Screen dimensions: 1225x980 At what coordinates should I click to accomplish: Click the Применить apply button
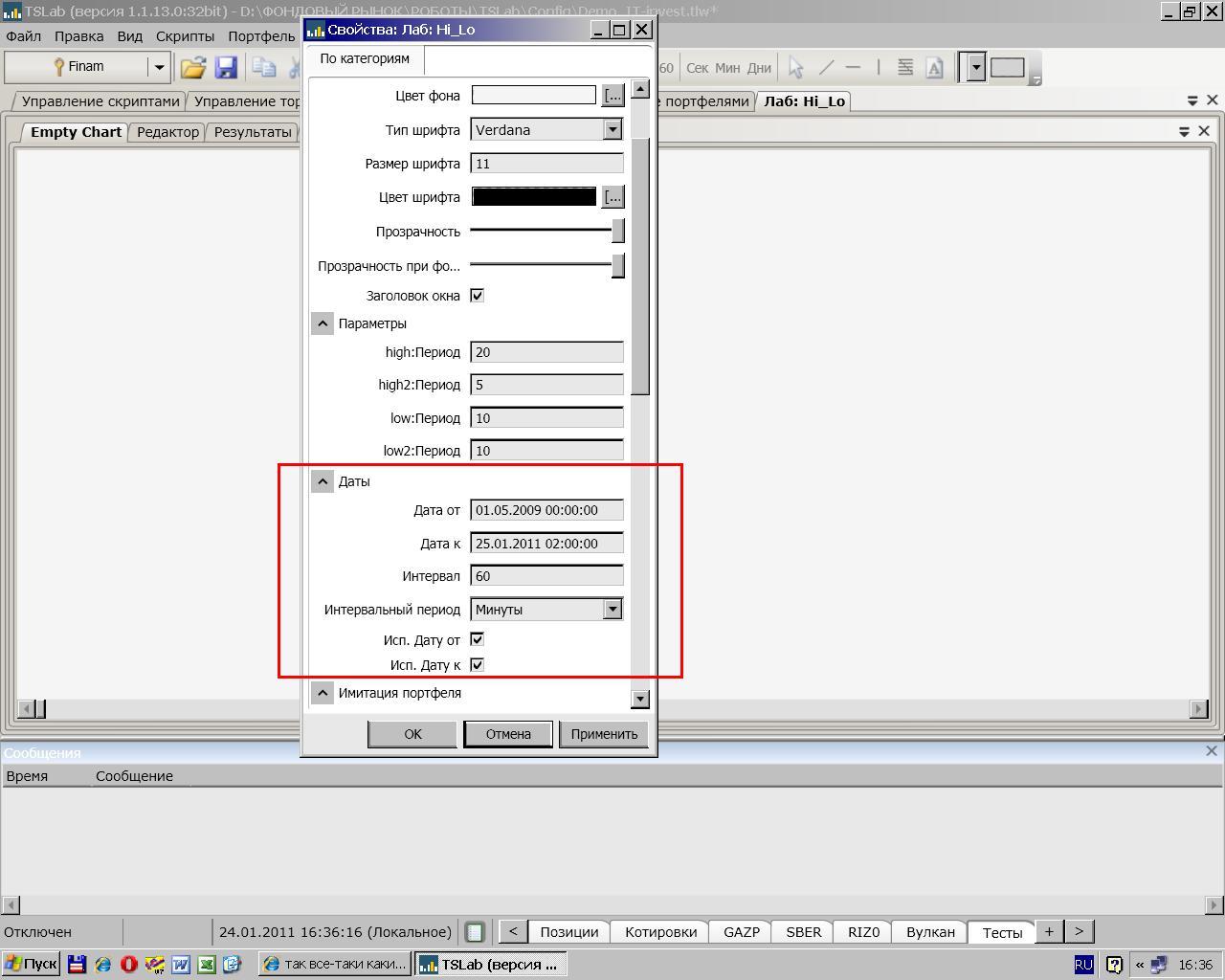[604, 734]
